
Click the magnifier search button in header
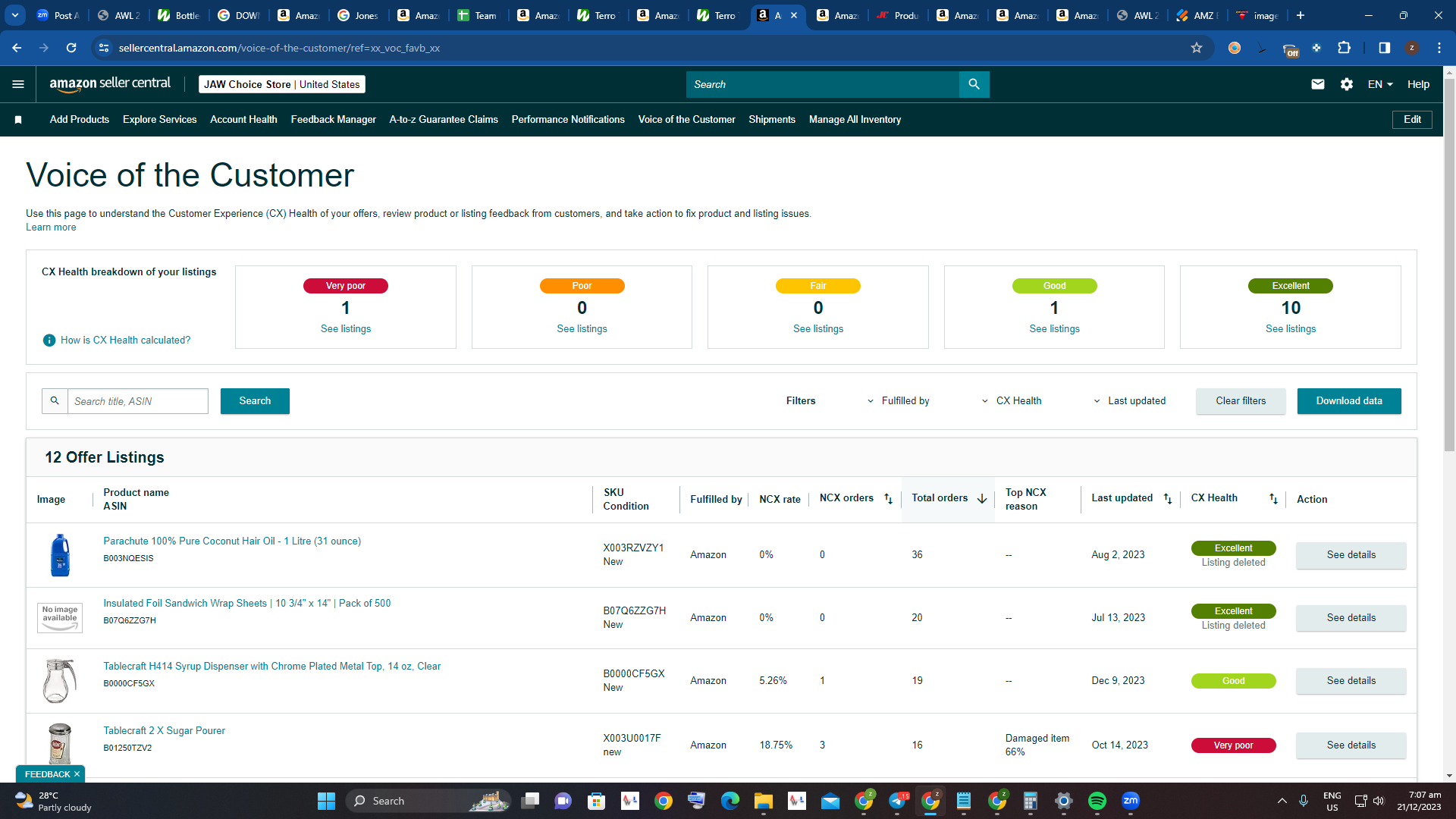[974, 84]
